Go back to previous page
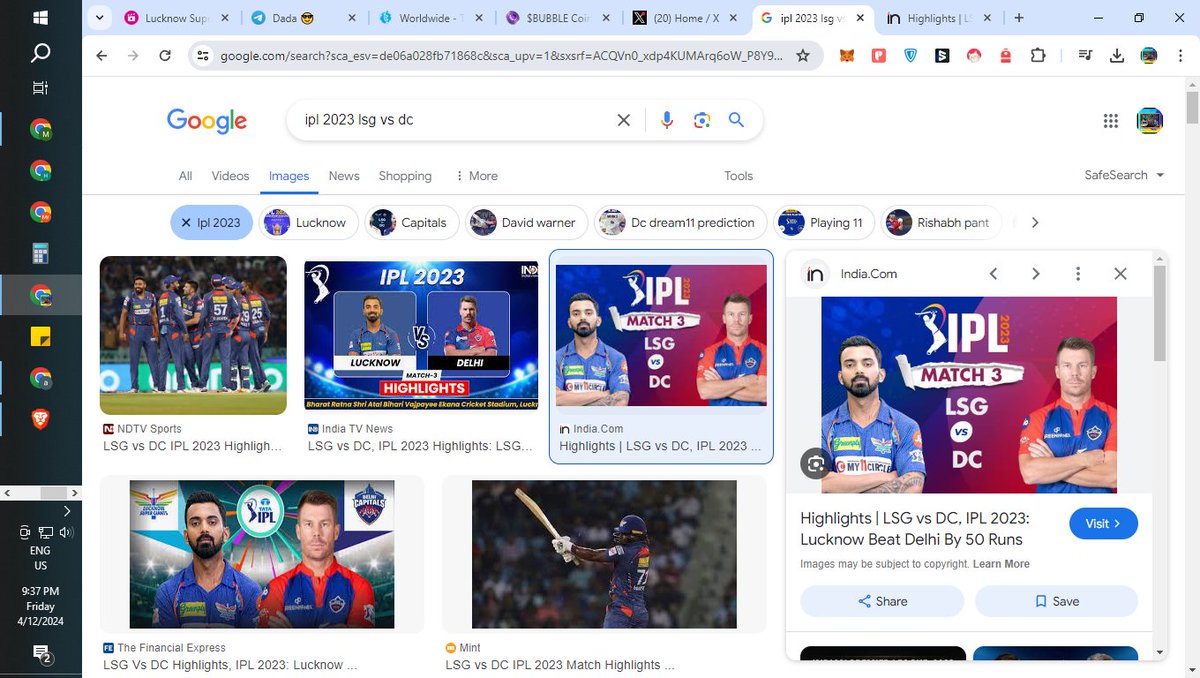This screenshot has height=678, width=1200. (101, 56)
